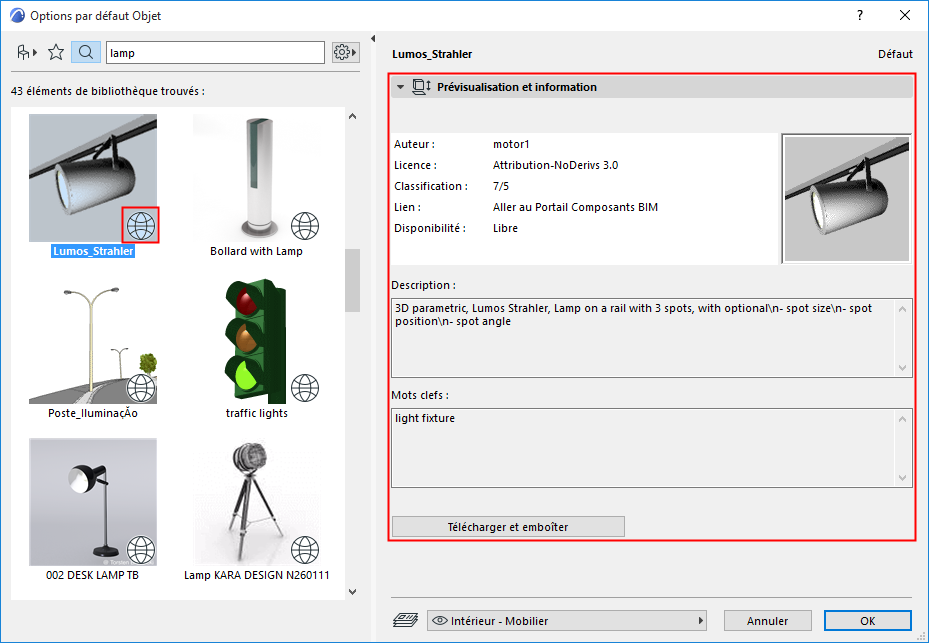Confirm with the OK button

[x=867, y=620]
